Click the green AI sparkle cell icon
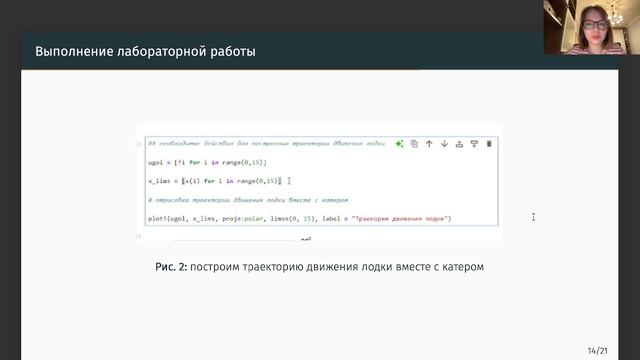This screenshot has height=360, width=640. click(x=399, y=144)
